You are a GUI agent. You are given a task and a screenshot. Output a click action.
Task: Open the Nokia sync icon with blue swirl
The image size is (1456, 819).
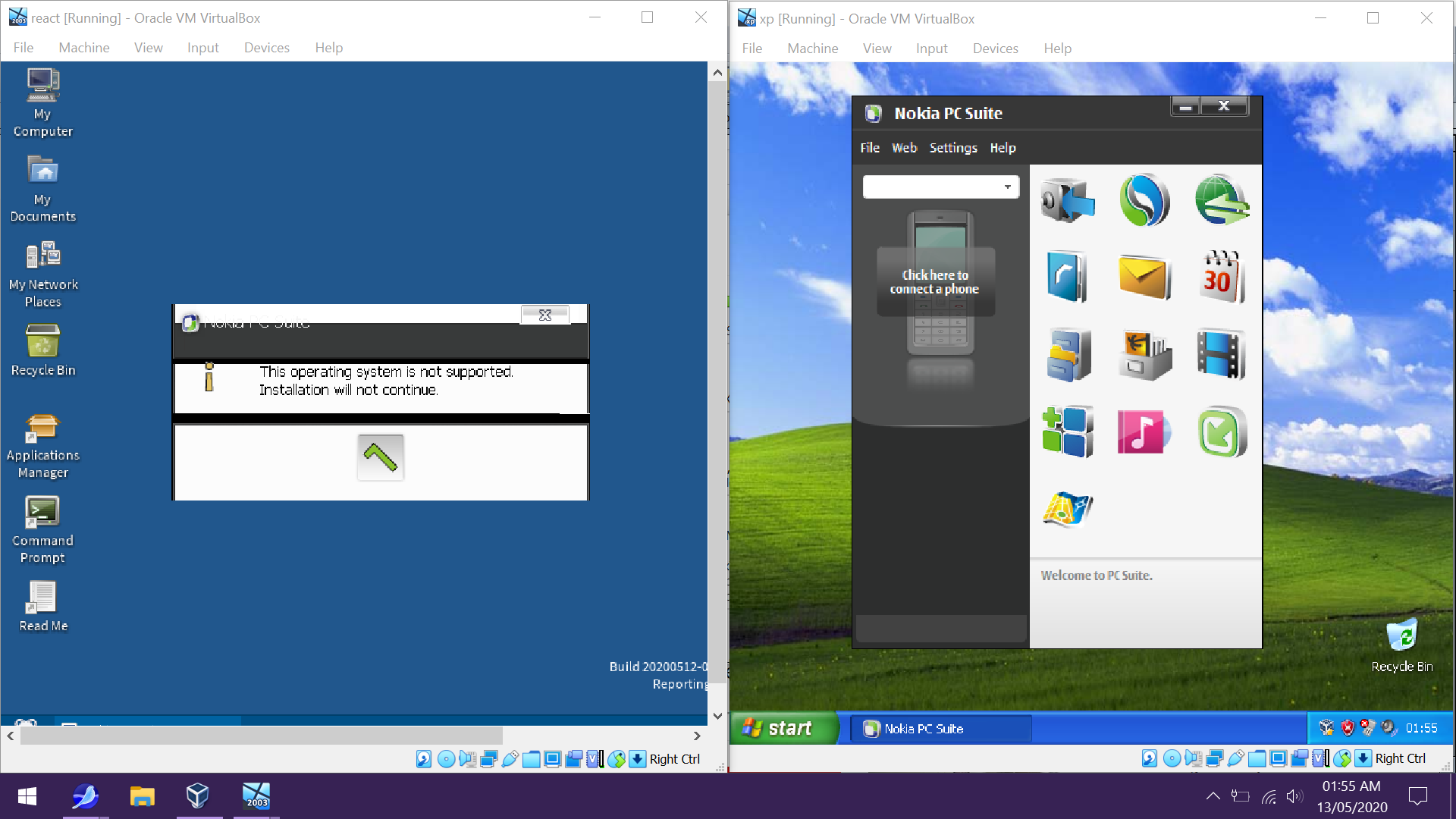(x=1144, y=200)
